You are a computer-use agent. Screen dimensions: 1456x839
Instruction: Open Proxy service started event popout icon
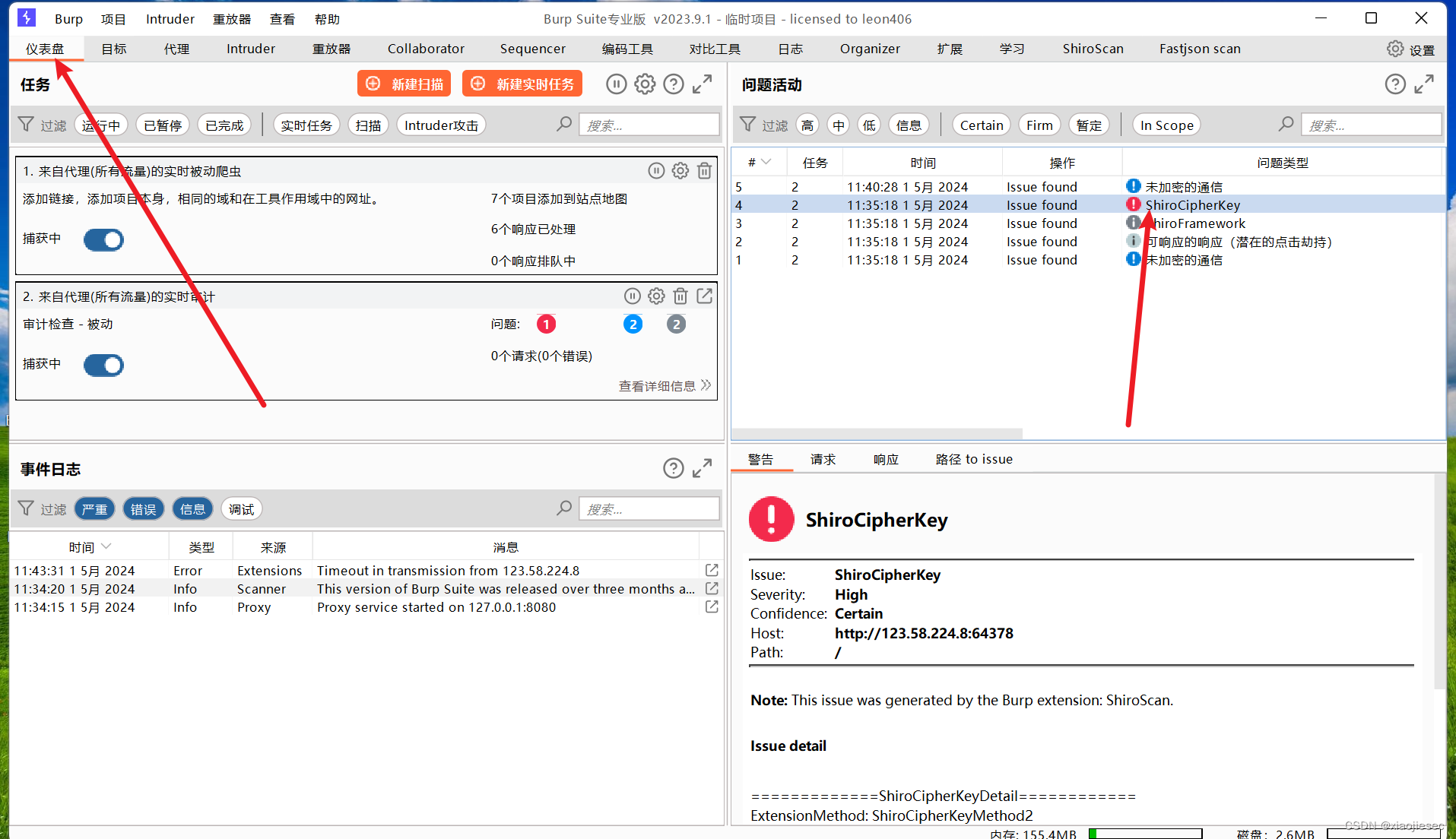712,606
